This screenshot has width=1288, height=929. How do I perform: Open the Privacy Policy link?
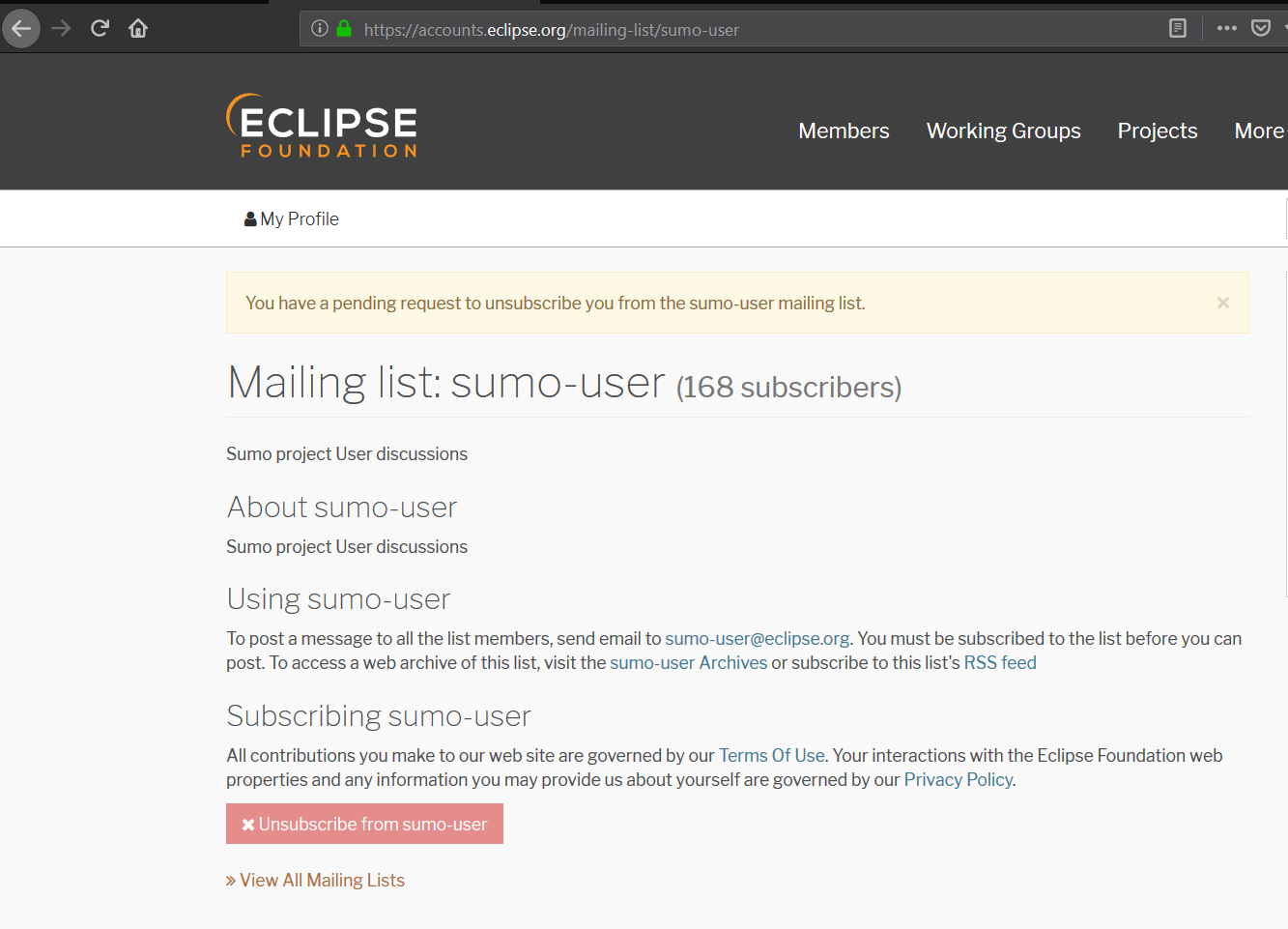tap(959, 780)
